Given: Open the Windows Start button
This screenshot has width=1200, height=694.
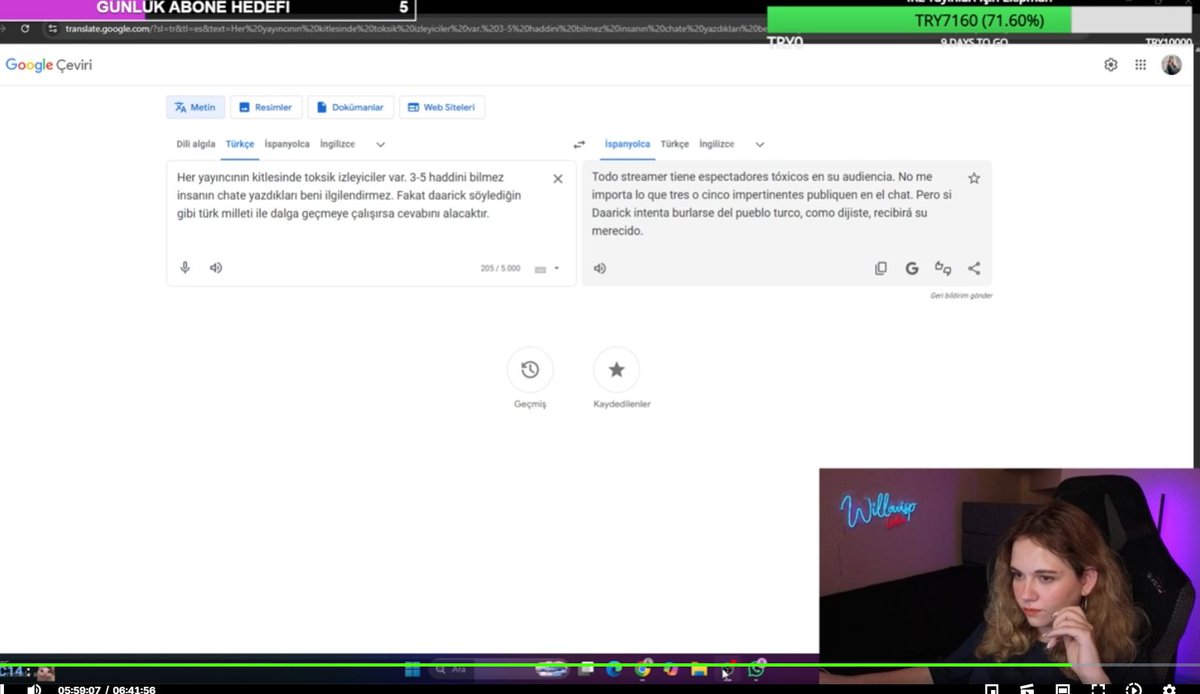Looking at the screenshot, I should (412, 670).
